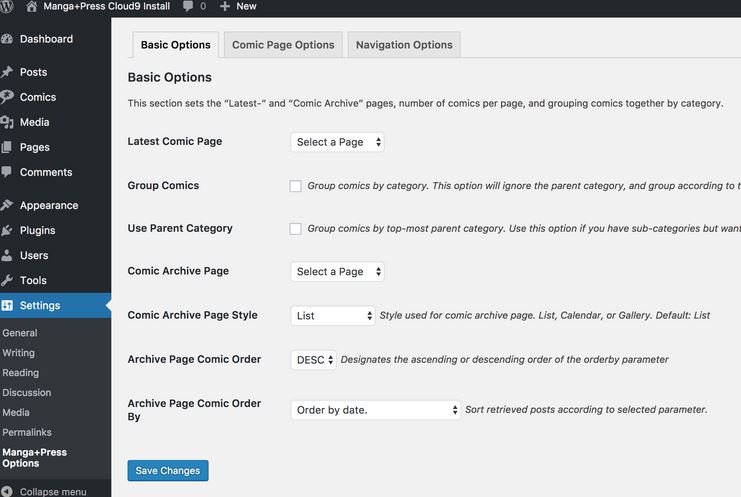The width and height of the screenshot is (741, 497).
Task: Switch to the Navigation Options tab
Action: (404, 45)
